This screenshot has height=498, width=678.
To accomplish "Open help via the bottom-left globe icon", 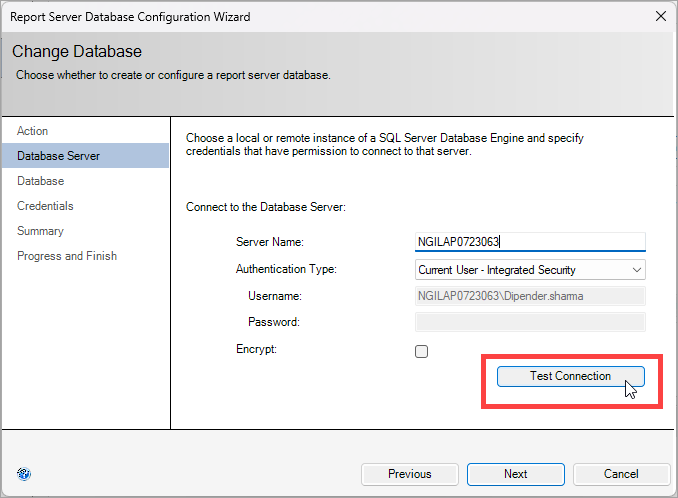I will [x=24, y=474].
